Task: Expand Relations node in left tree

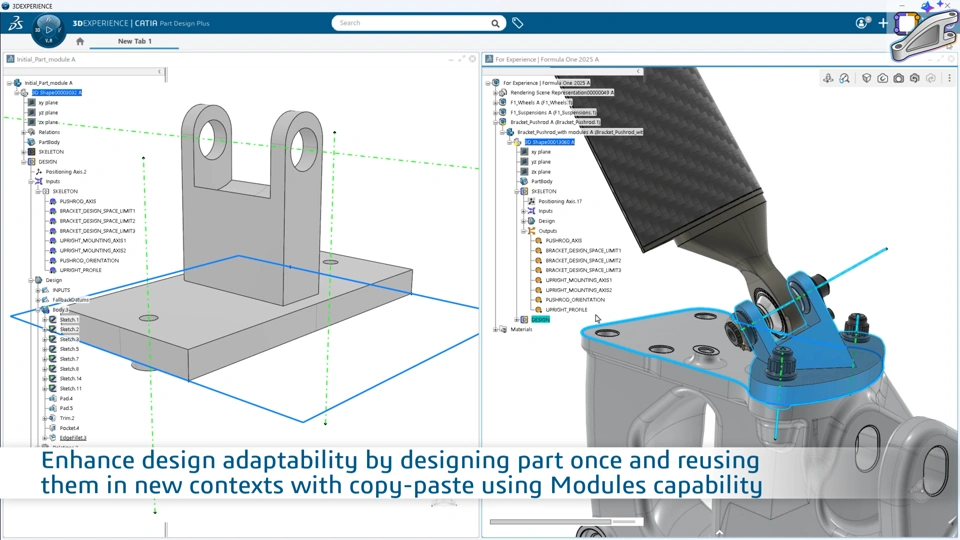Action: point(23,132)
